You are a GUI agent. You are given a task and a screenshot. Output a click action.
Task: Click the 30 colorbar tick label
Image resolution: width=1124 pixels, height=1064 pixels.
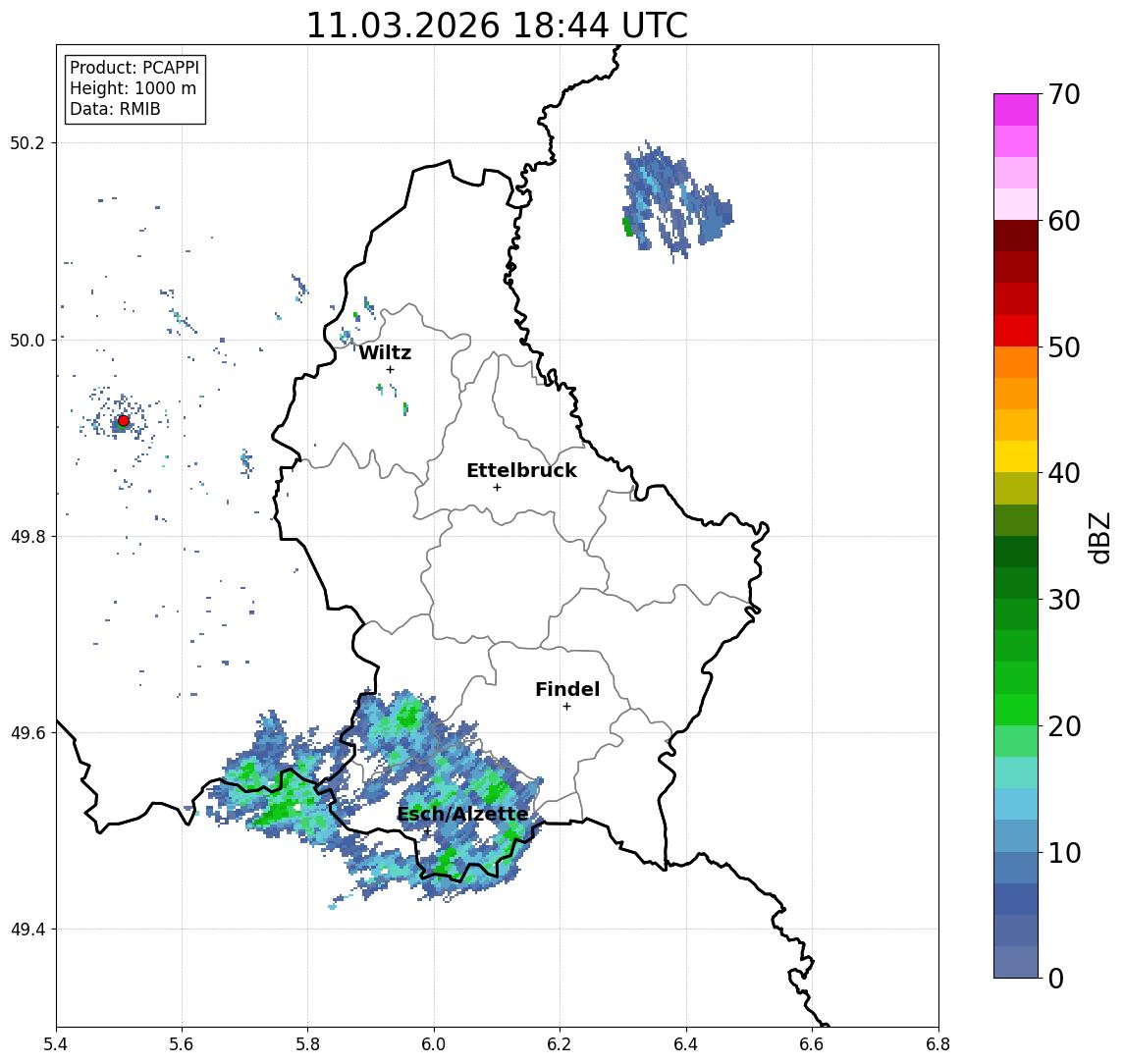(1063, 600)
